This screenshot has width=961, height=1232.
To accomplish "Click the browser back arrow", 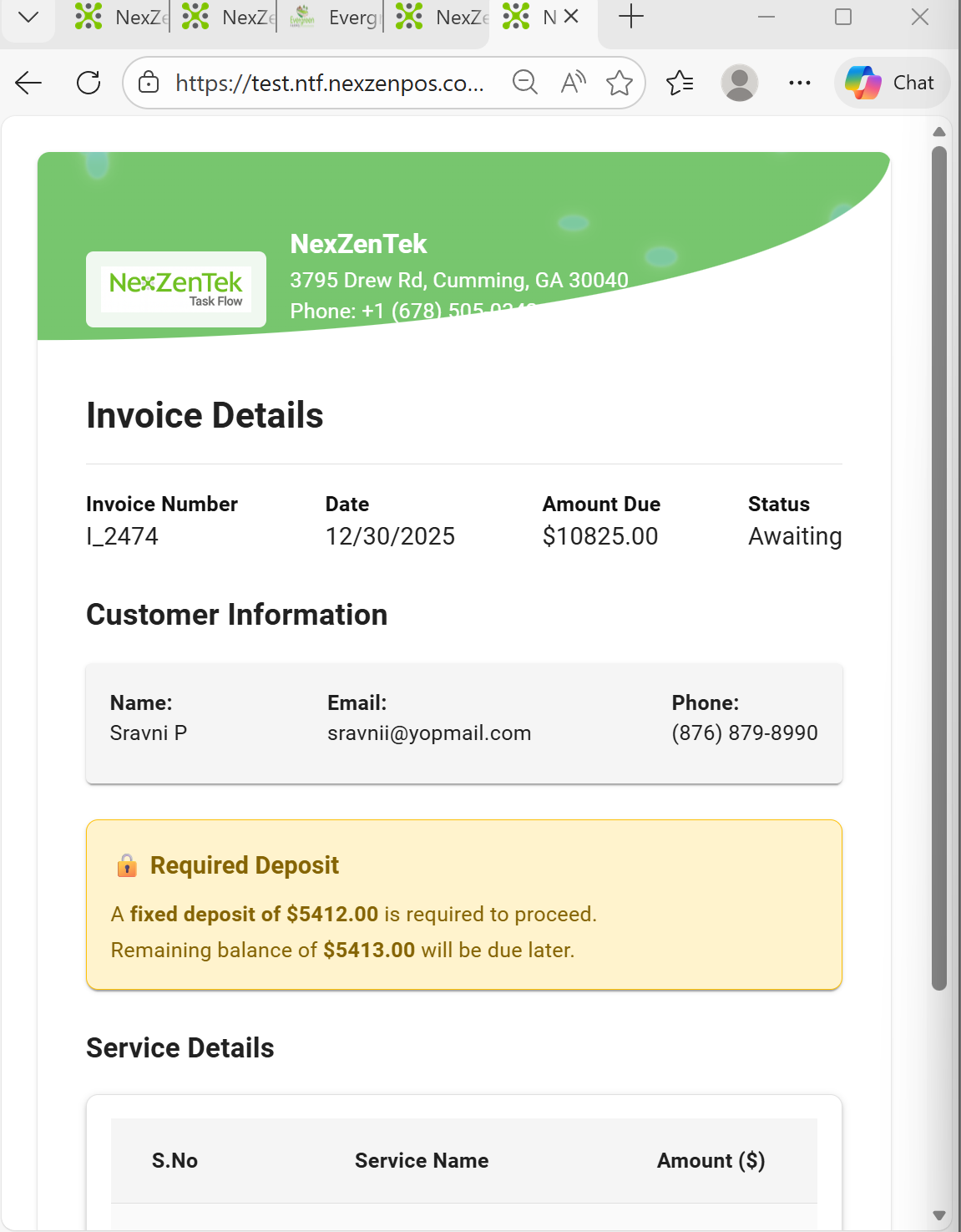I will click(28, 83).
